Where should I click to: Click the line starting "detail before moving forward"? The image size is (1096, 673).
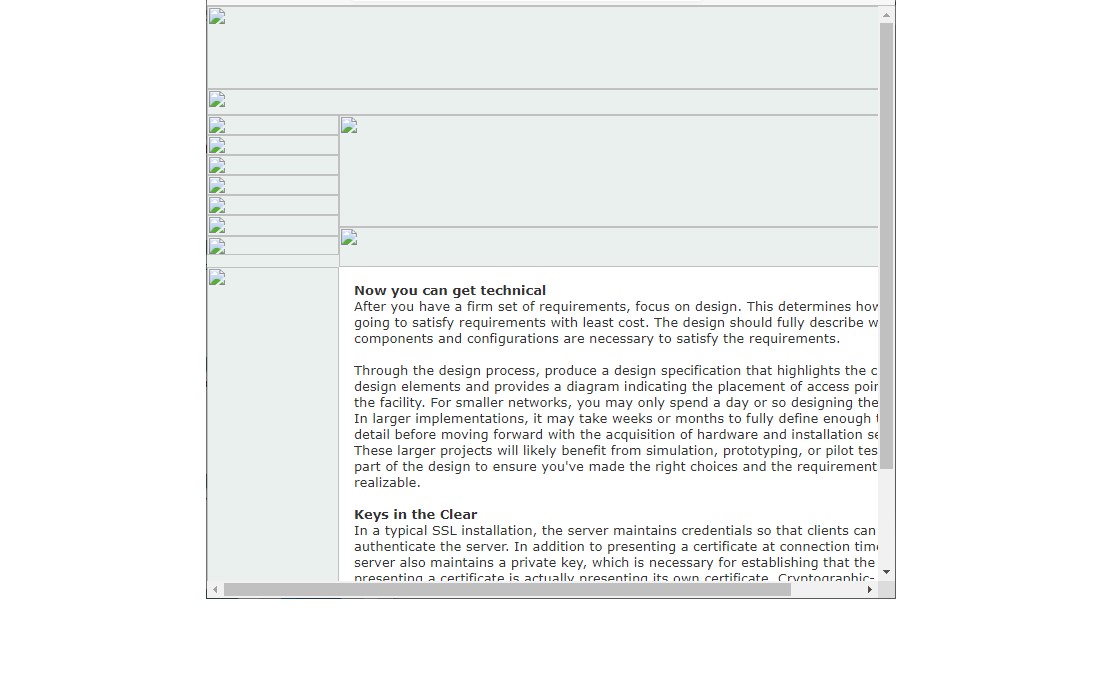point(616,435)
